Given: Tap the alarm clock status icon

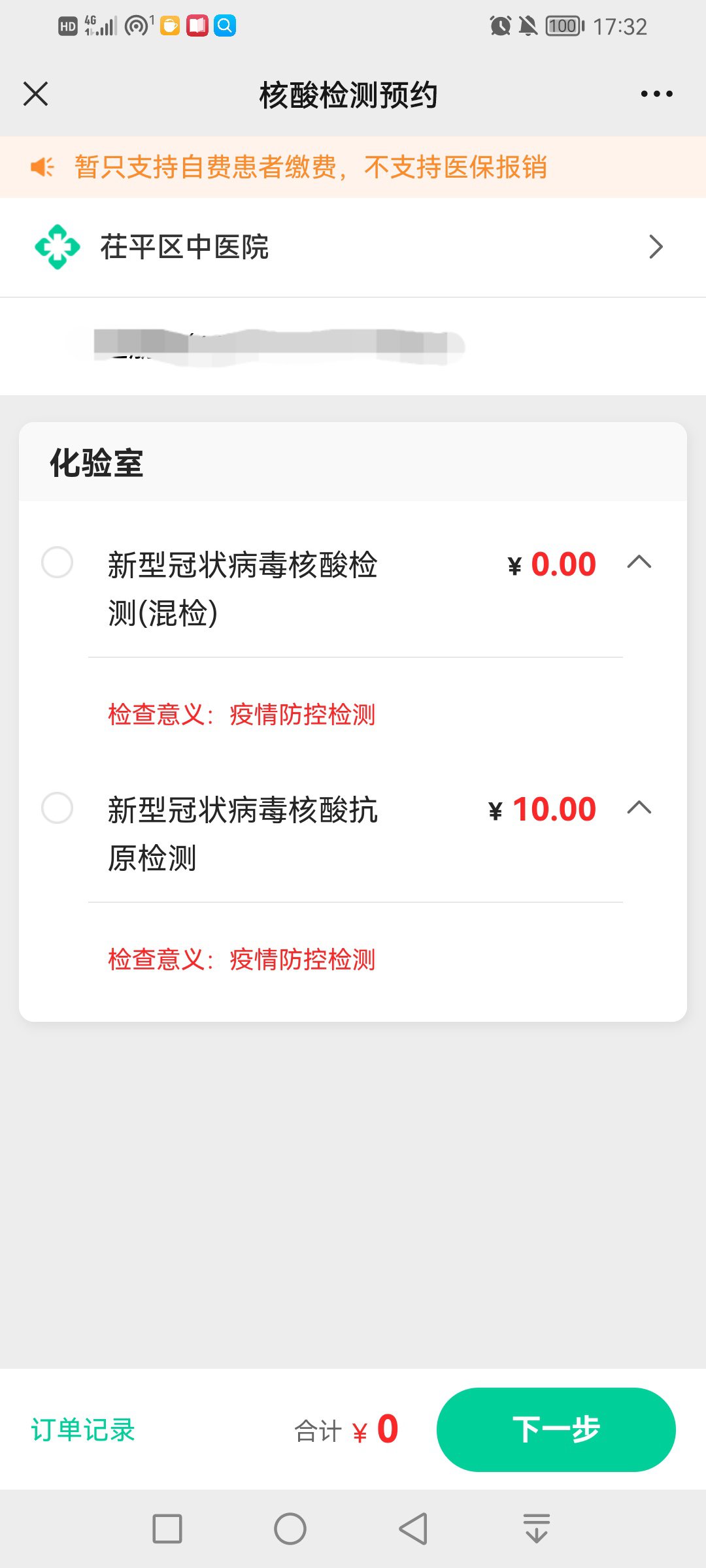Looking at the screenshot, I should pyautogui.click(x=500, y=26).
